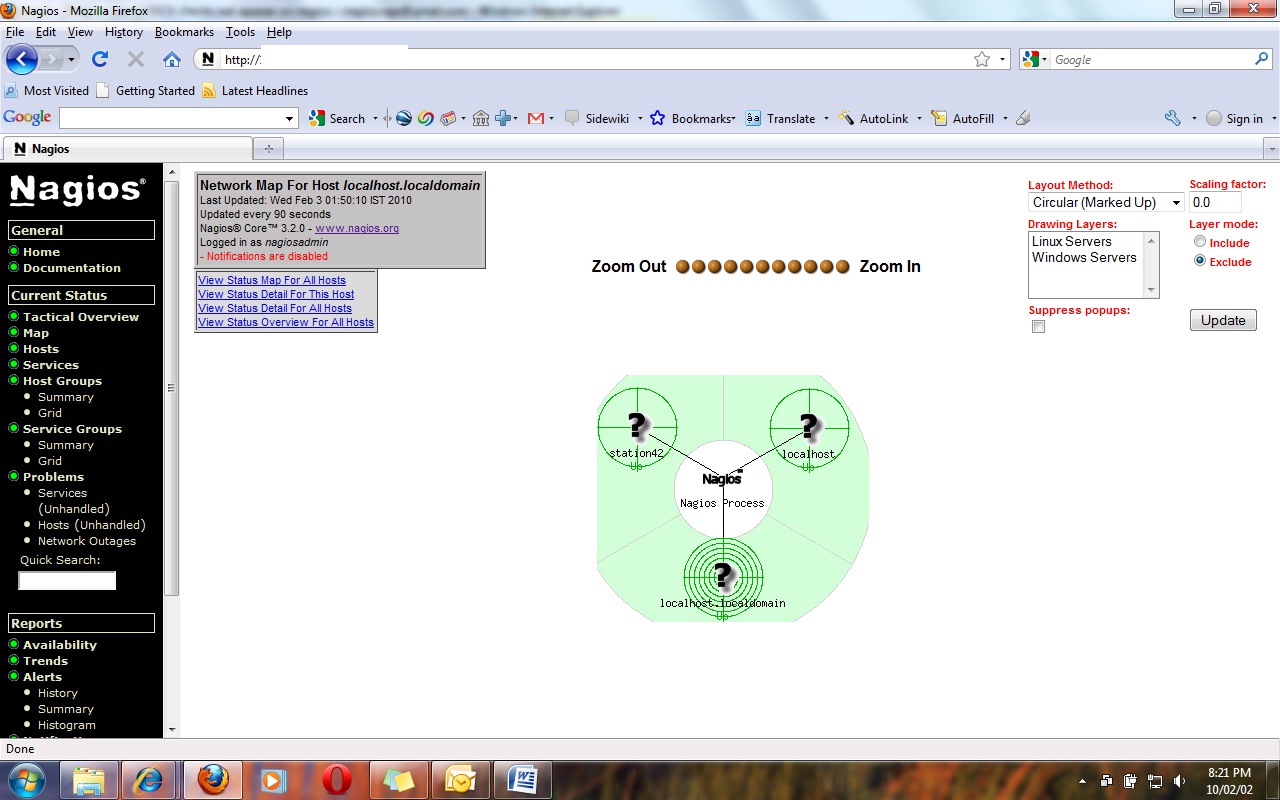
Task: Open the History menu
Action: 124,32
